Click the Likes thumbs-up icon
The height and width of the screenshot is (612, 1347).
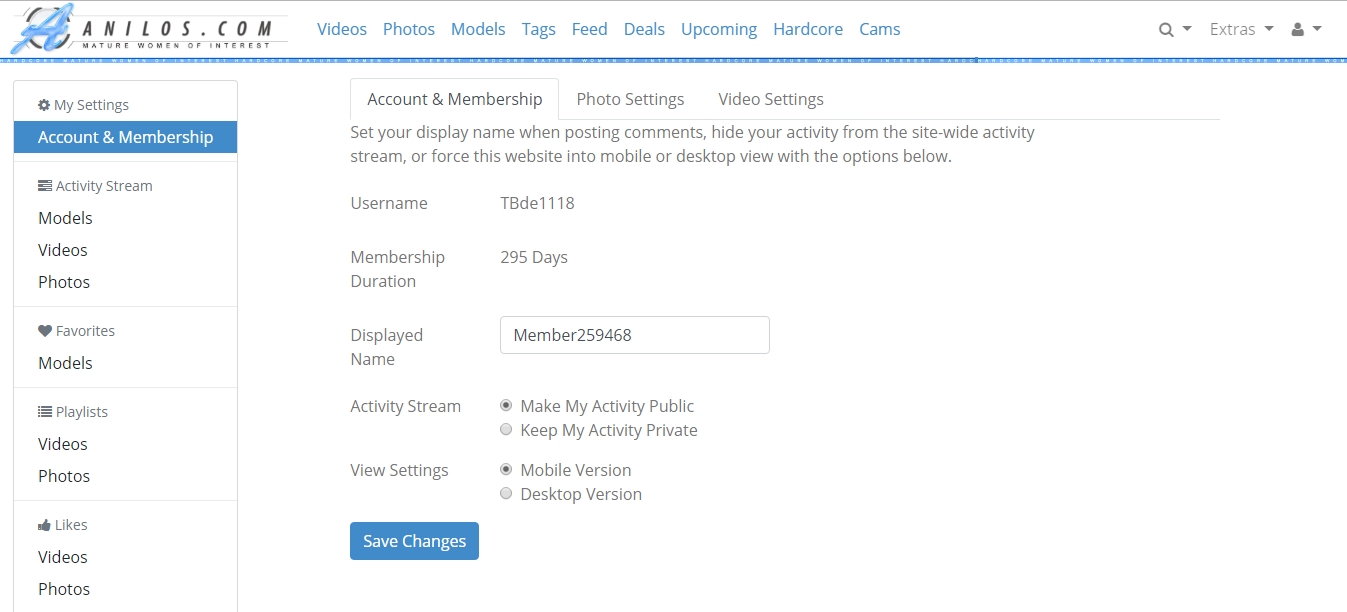pyautogui.click(x=44, y=525)
